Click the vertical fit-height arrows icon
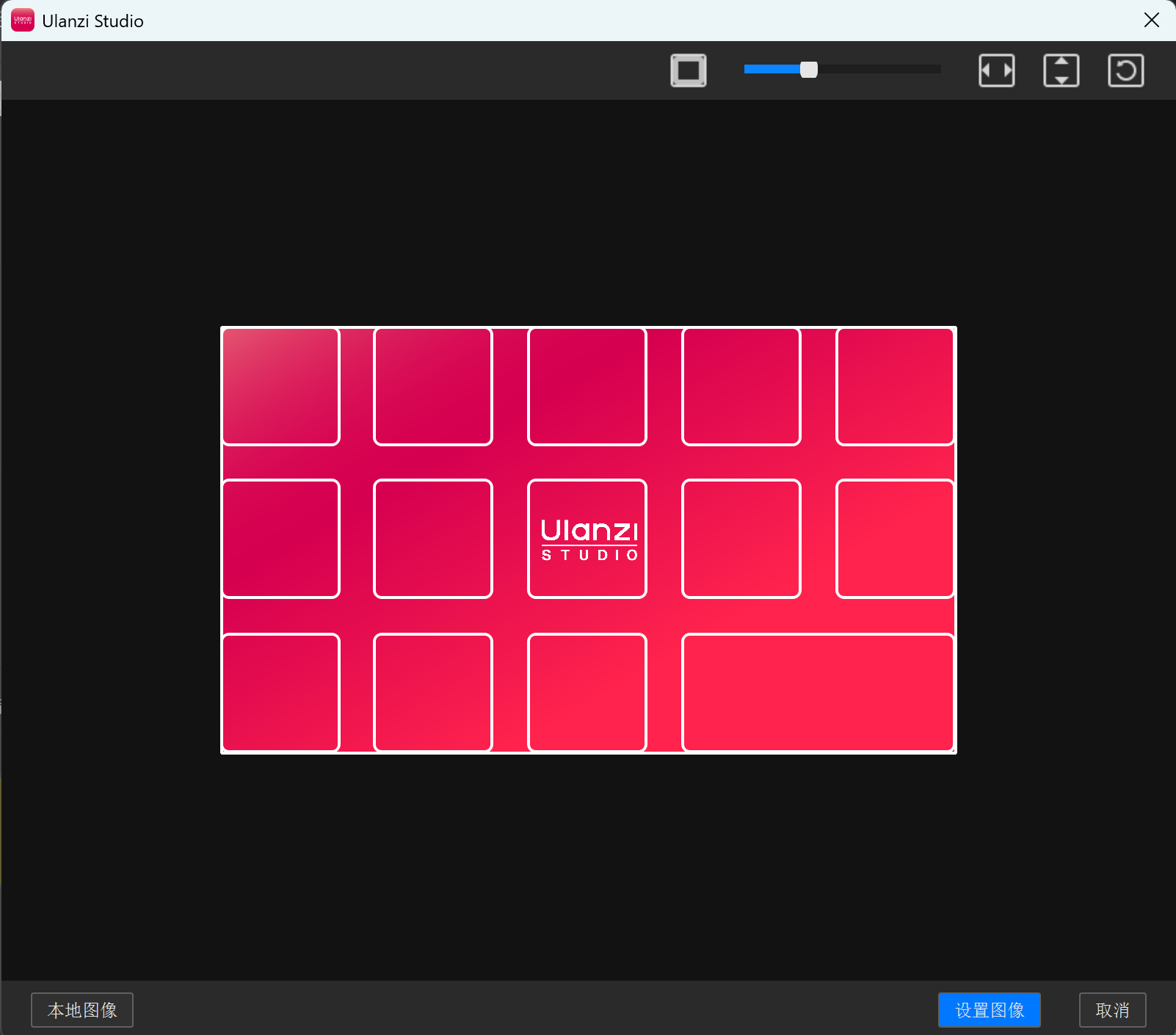 click(x=1061, y=70)
